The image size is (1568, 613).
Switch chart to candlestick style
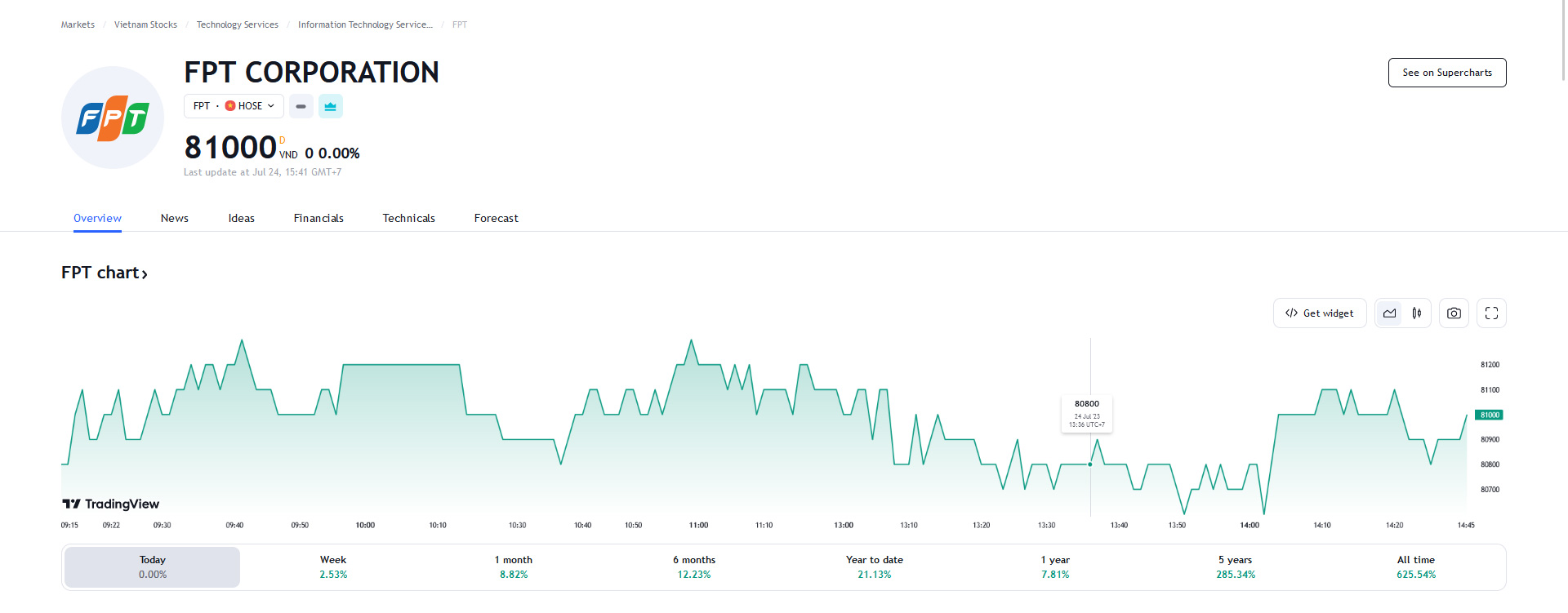(x=1417, y=313)
